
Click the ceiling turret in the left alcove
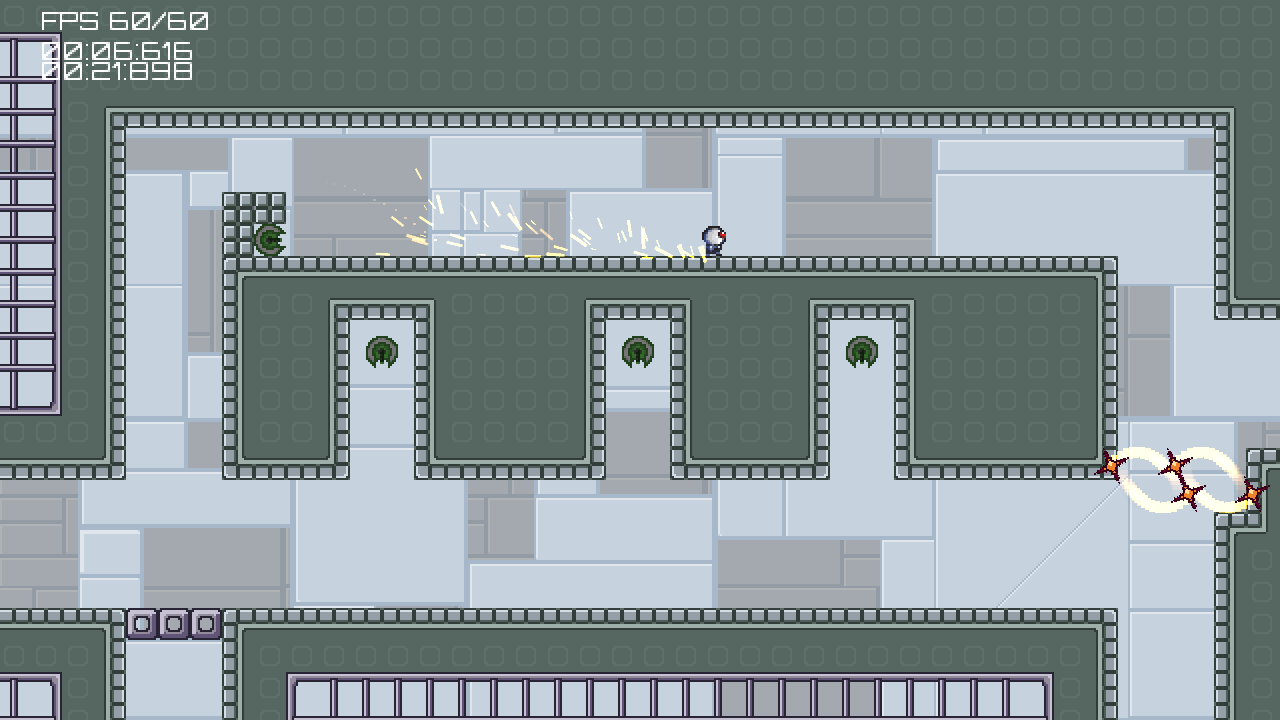pyautogui.click(x=382, y=352)
